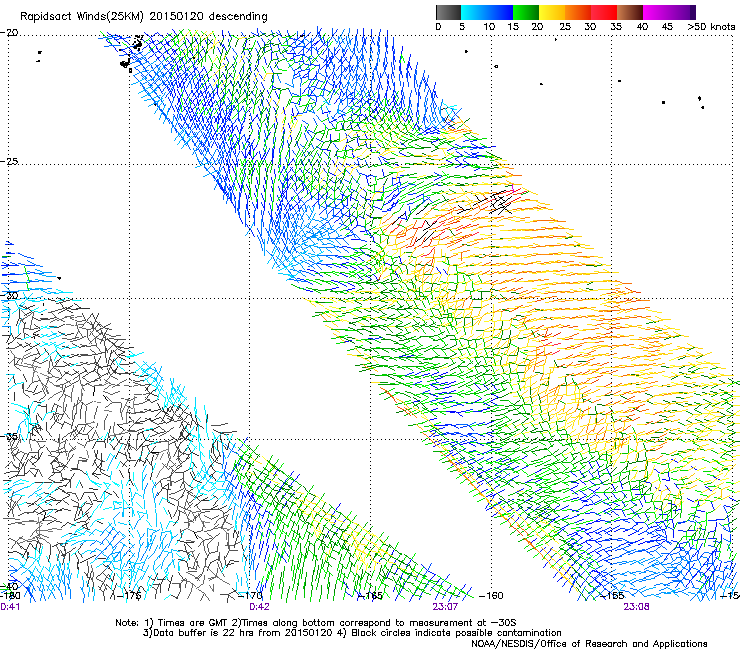
Task: Click the legend value 45
Action: click(667, 27)
